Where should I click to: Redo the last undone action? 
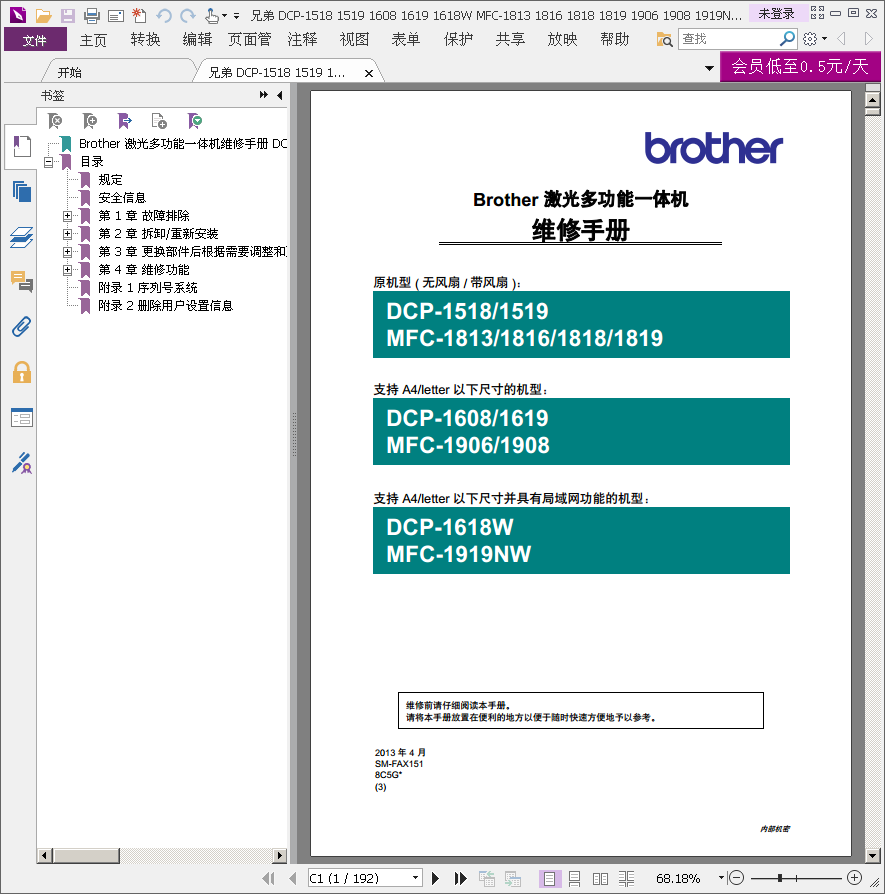click(x=188, y=15)
